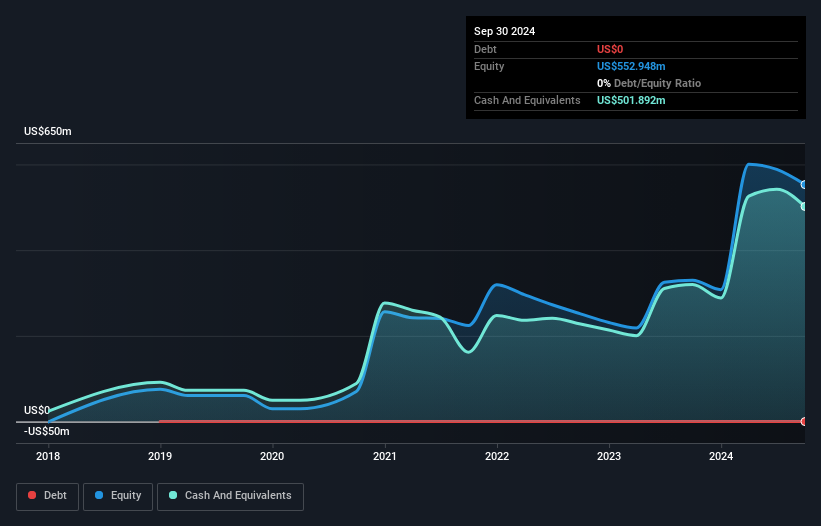This screenshot has height=526, width=821.
Task: Click the -US$50m y-axis label
Action: click(47, 431)
